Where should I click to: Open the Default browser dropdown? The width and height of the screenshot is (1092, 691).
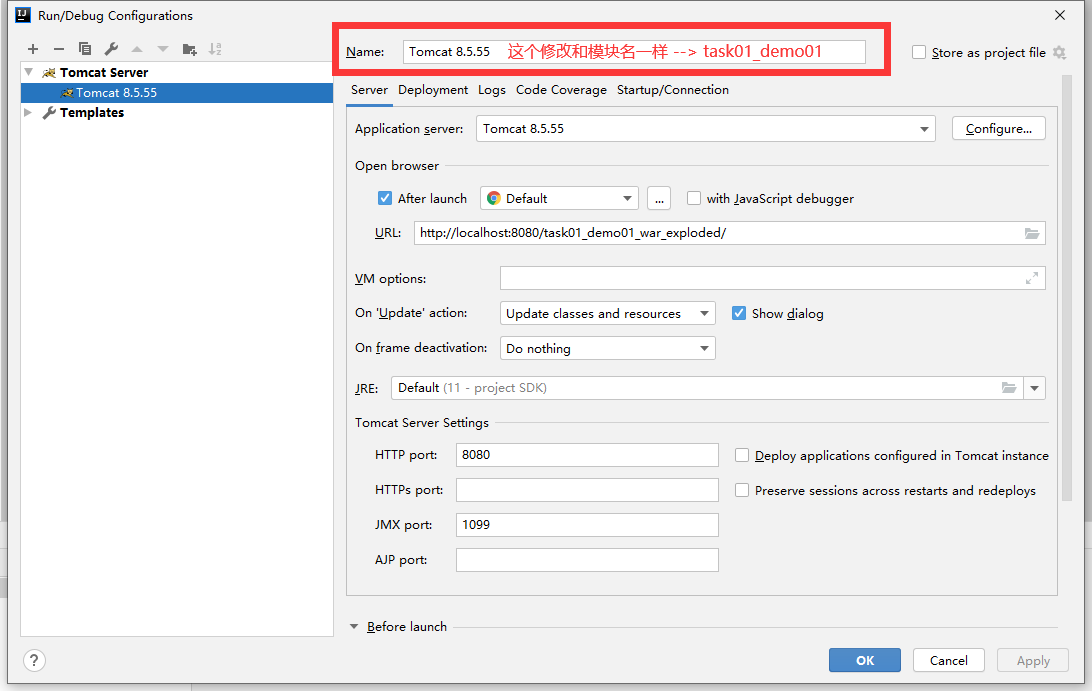[559, 199]
